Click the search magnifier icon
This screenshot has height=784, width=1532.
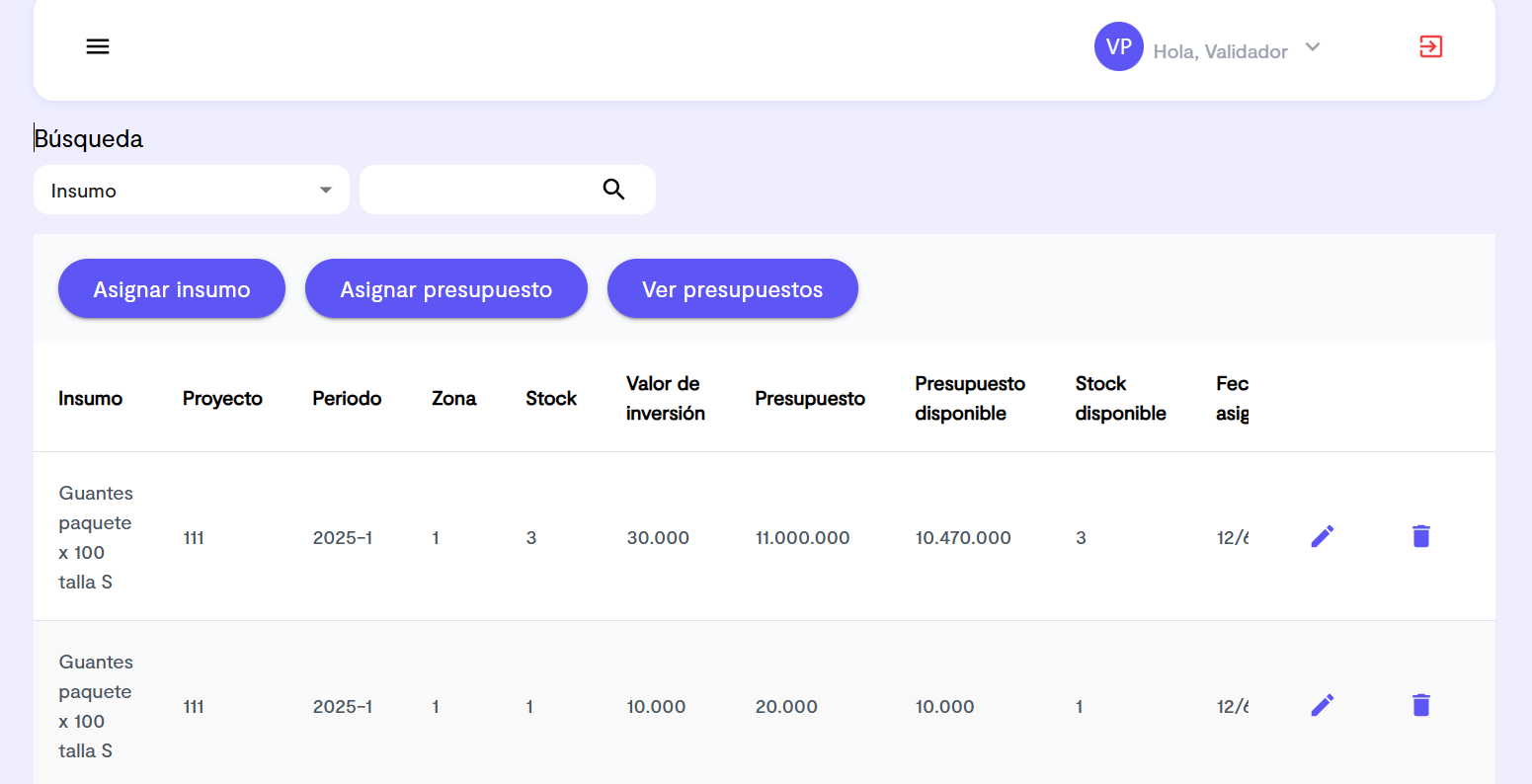[613, 189]
